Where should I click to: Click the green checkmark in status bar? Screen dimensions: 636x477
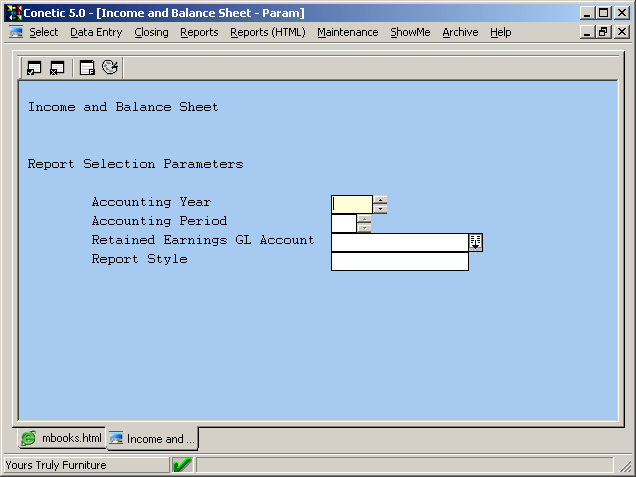(x=182, y=465)
